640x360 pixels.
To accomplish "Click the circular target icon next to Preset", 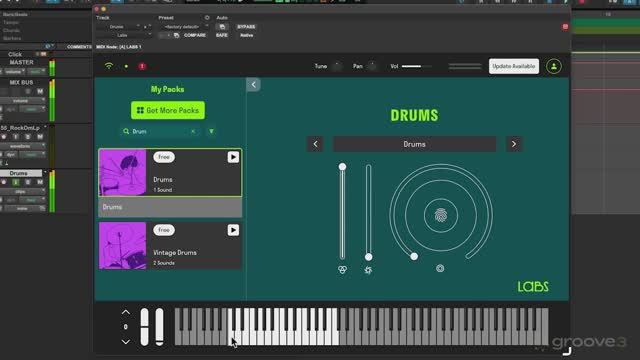I will click(207, 18).
